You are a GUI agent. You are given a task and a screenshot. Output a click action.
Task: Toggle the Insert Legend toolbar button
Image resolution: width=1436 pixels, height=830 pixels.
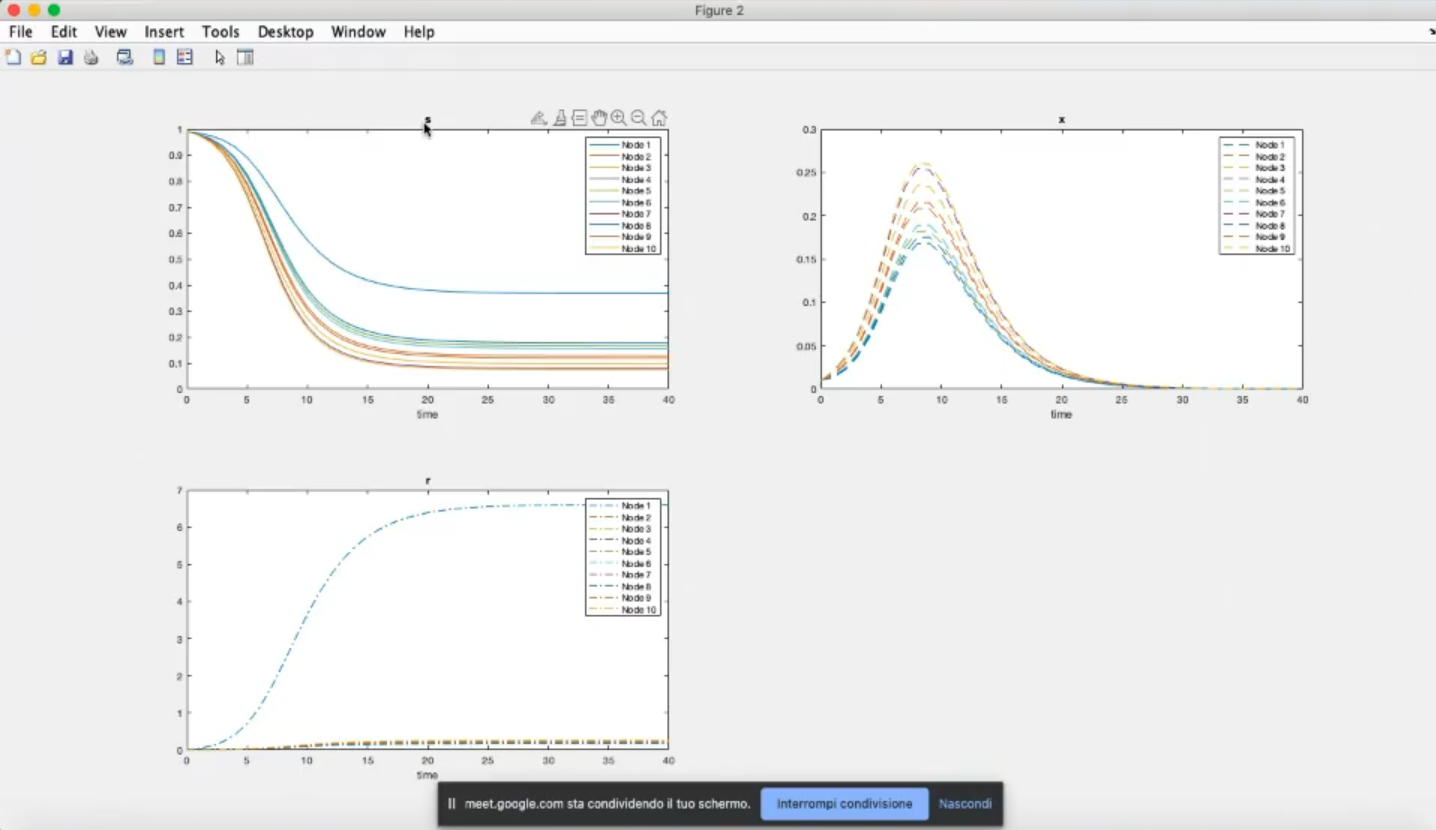pos(185,58)
